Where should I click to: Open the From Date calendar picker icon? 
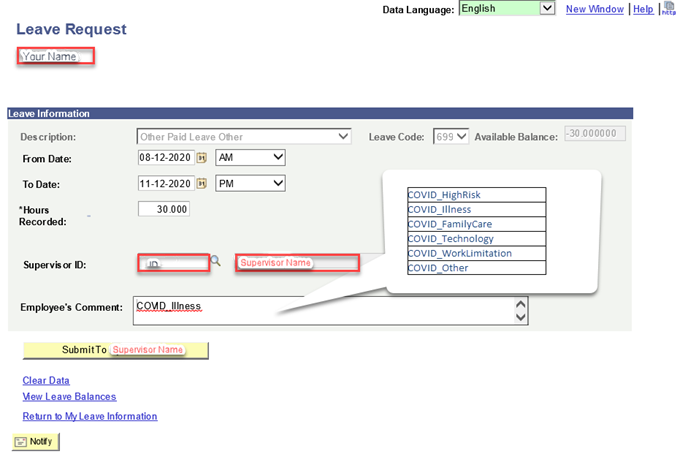[x=201, y=158]
